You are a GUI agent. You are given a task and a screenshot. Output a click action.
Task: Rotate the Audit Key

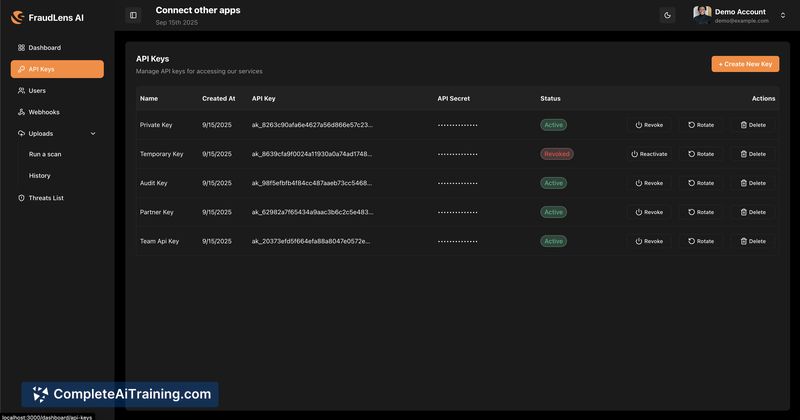click(x=701, y=183)
